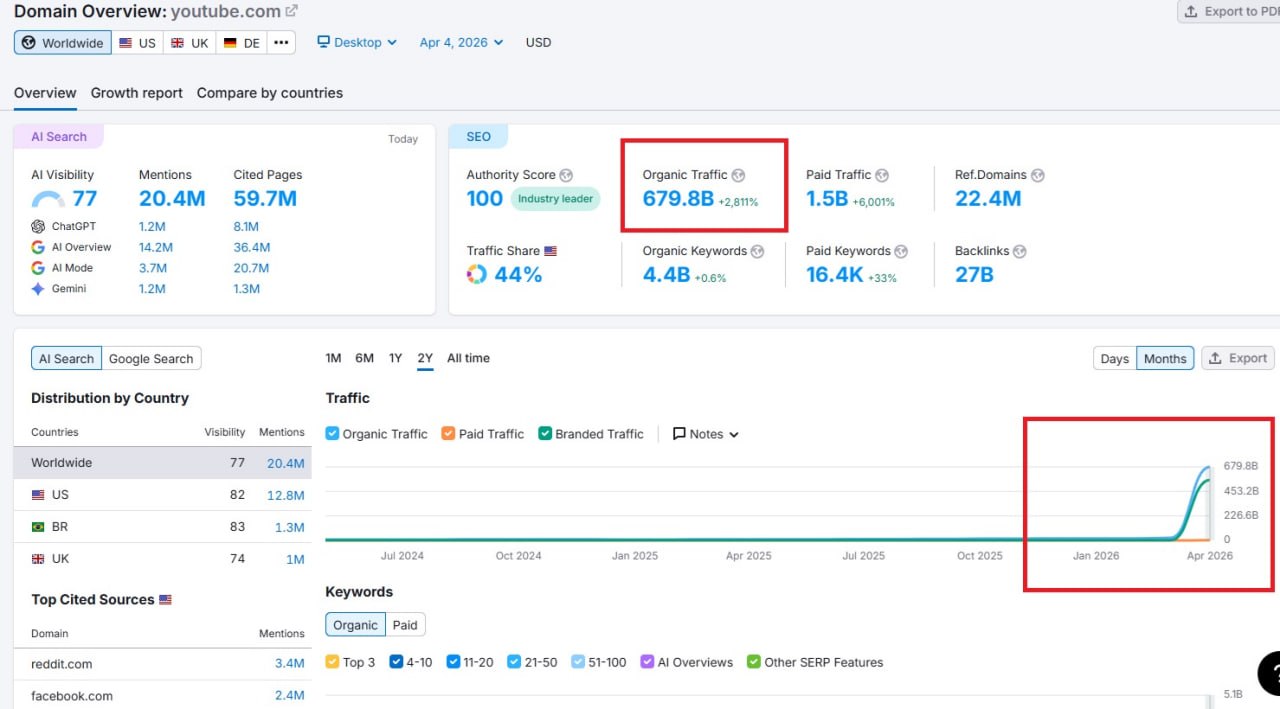Screen dimensions: 1280x709
Task: Select the 1Y time range
Action: pyautogui.click(x=395, y=358)
